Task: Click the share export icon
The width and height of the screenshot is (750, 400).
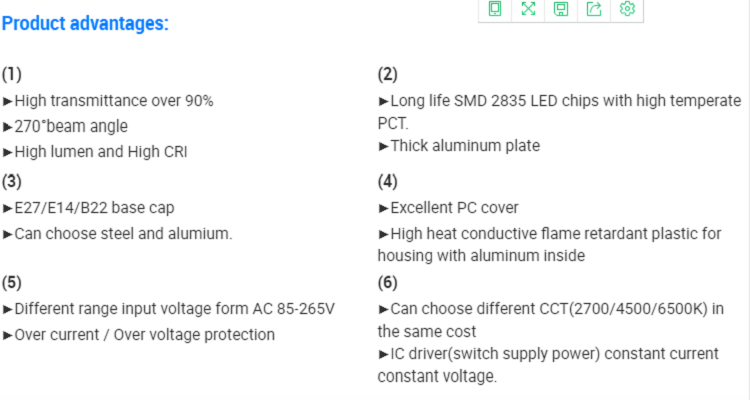Action: (x=594, y=9)
